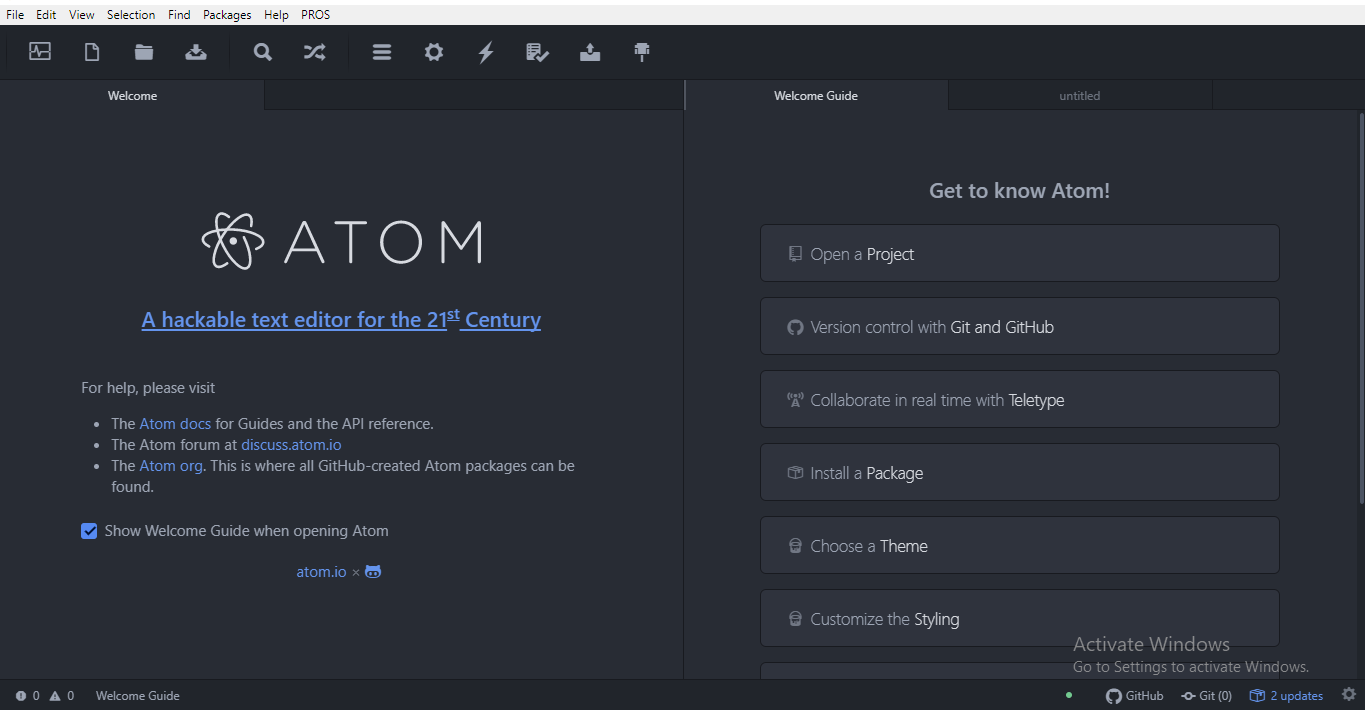Create a new file using the toolbar page icon
Image resolution: width=1365 pixels, height=710 pixels.
(92, 52)
